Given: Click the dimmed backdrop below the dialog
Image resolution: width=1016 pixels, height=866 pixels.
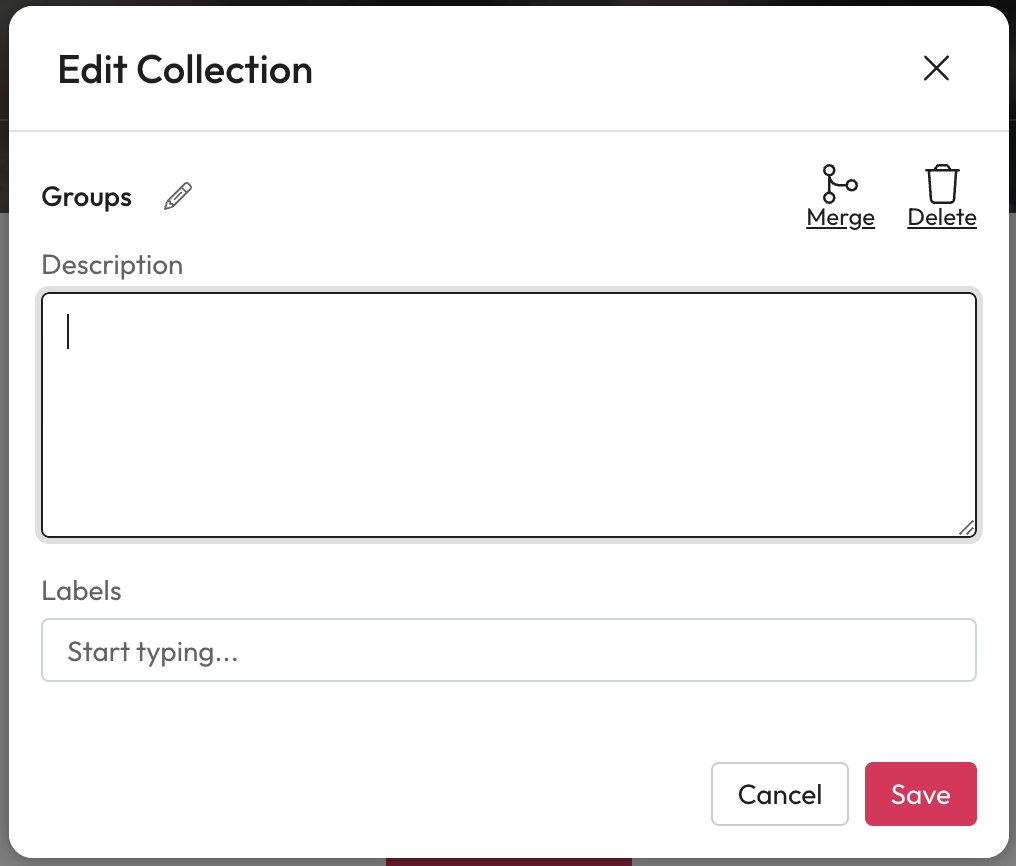Looking at the screenshot, I should (x=200, y=862).
